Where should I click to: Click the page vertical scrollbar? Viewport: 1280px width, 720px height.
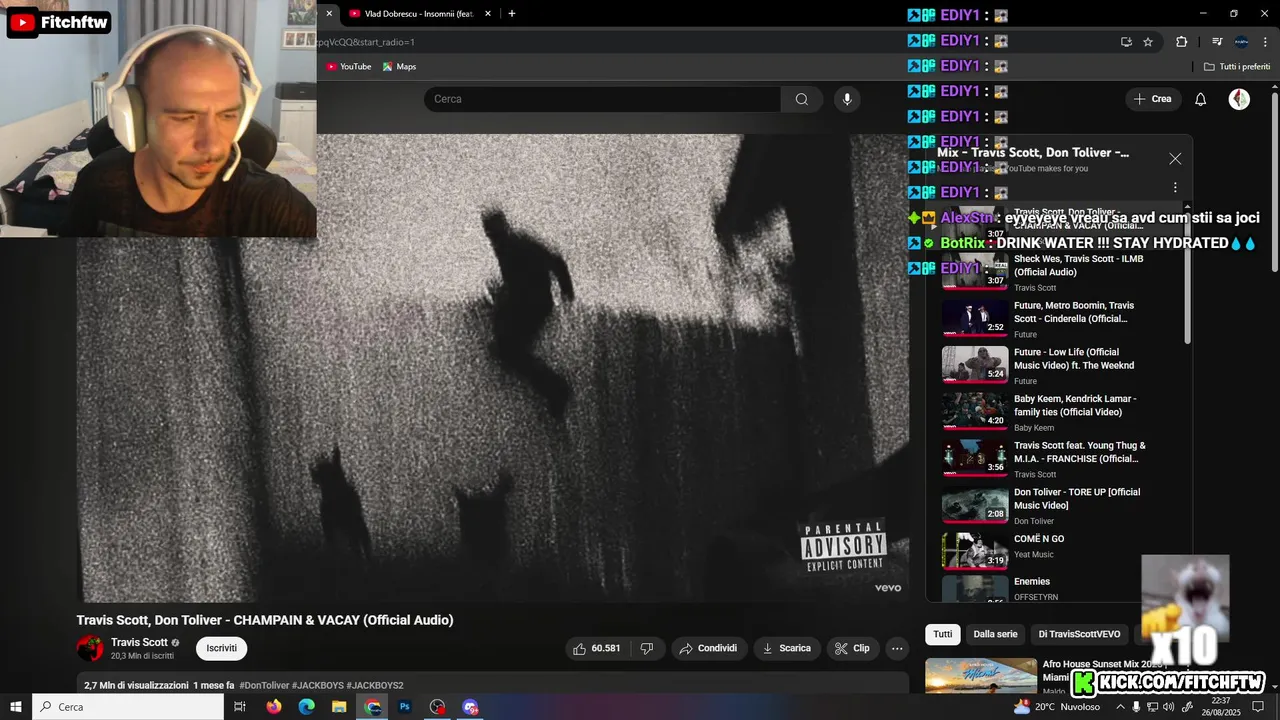(1274, 180)
